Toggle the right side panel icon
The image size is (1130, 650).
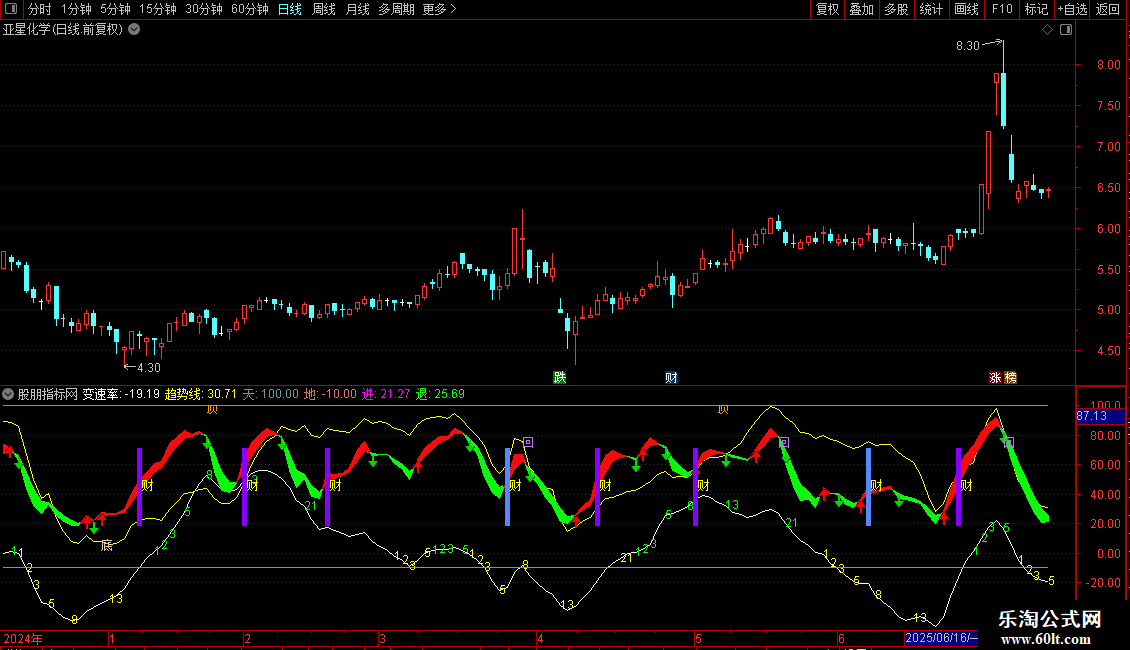point(1066,30)
